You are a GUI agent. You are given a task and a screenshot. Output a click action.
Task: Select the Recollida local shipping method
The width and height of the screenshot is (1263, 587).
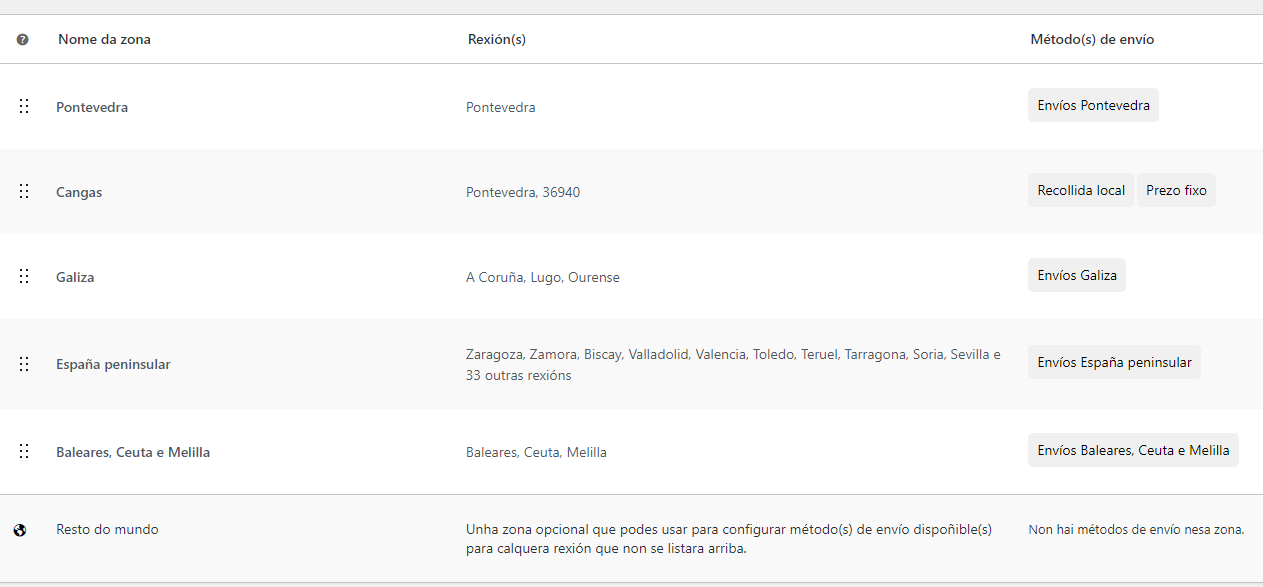point(1081,190)
